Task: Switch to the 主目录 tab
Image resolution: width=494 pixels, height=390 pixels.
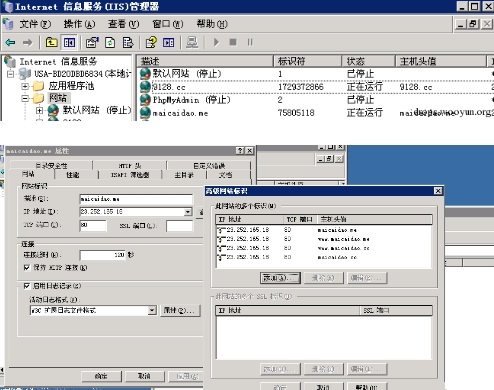Action: [x=184, y=175]
